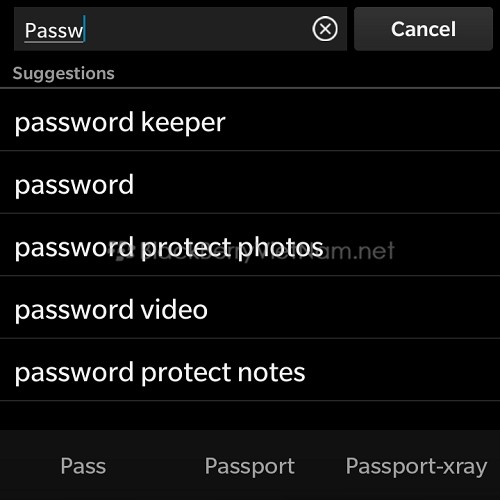Select the 'password keeper' suggestion

point(250,120)
